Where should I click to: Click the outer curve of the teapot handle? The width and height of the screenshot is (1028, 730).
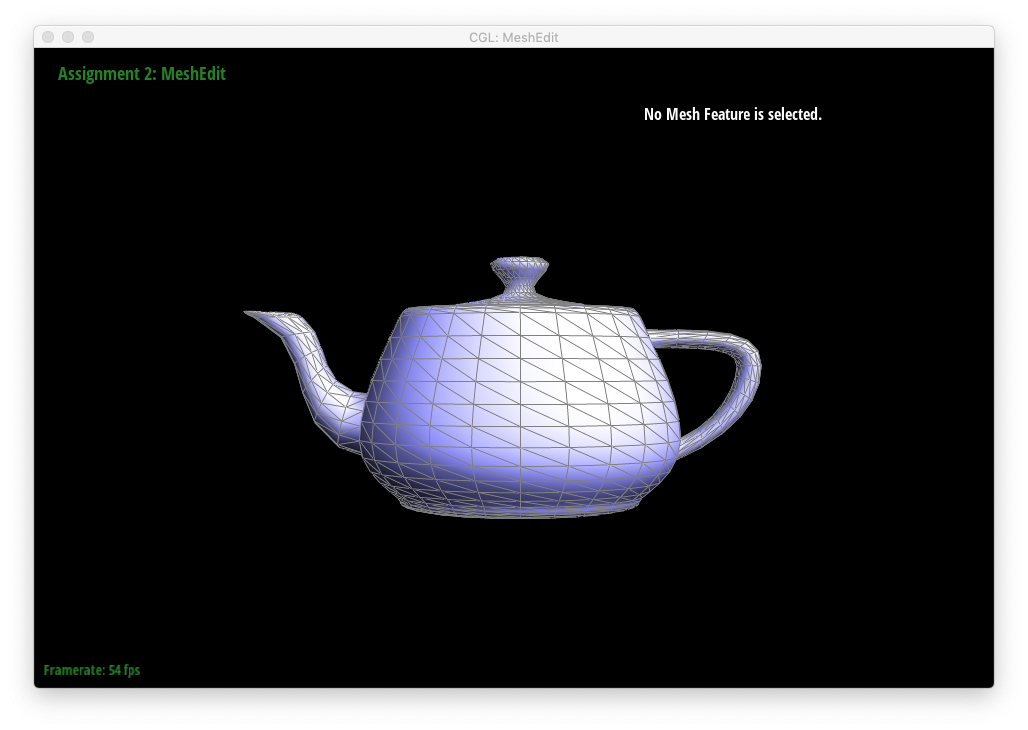pos(753,368)
